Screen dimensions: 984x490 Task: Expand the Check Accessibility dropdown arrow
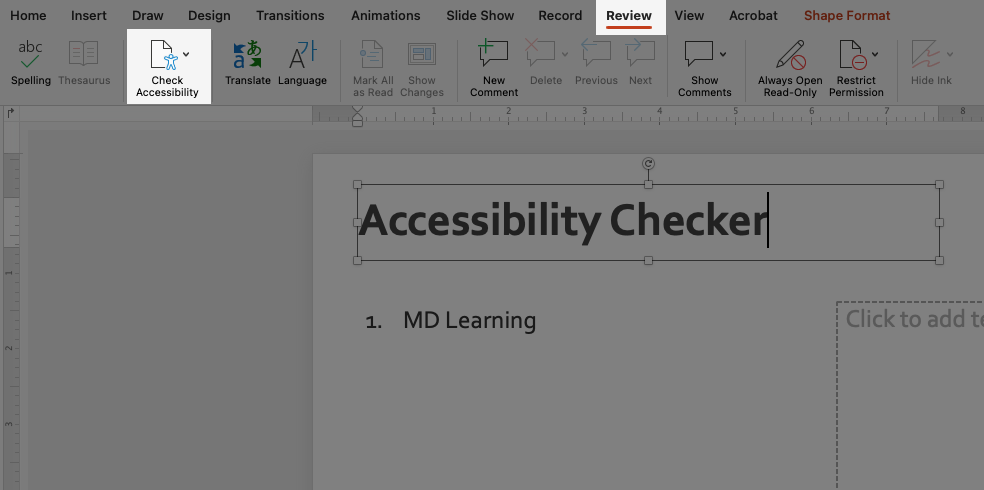pyautogui.click(x=186, y=54)
